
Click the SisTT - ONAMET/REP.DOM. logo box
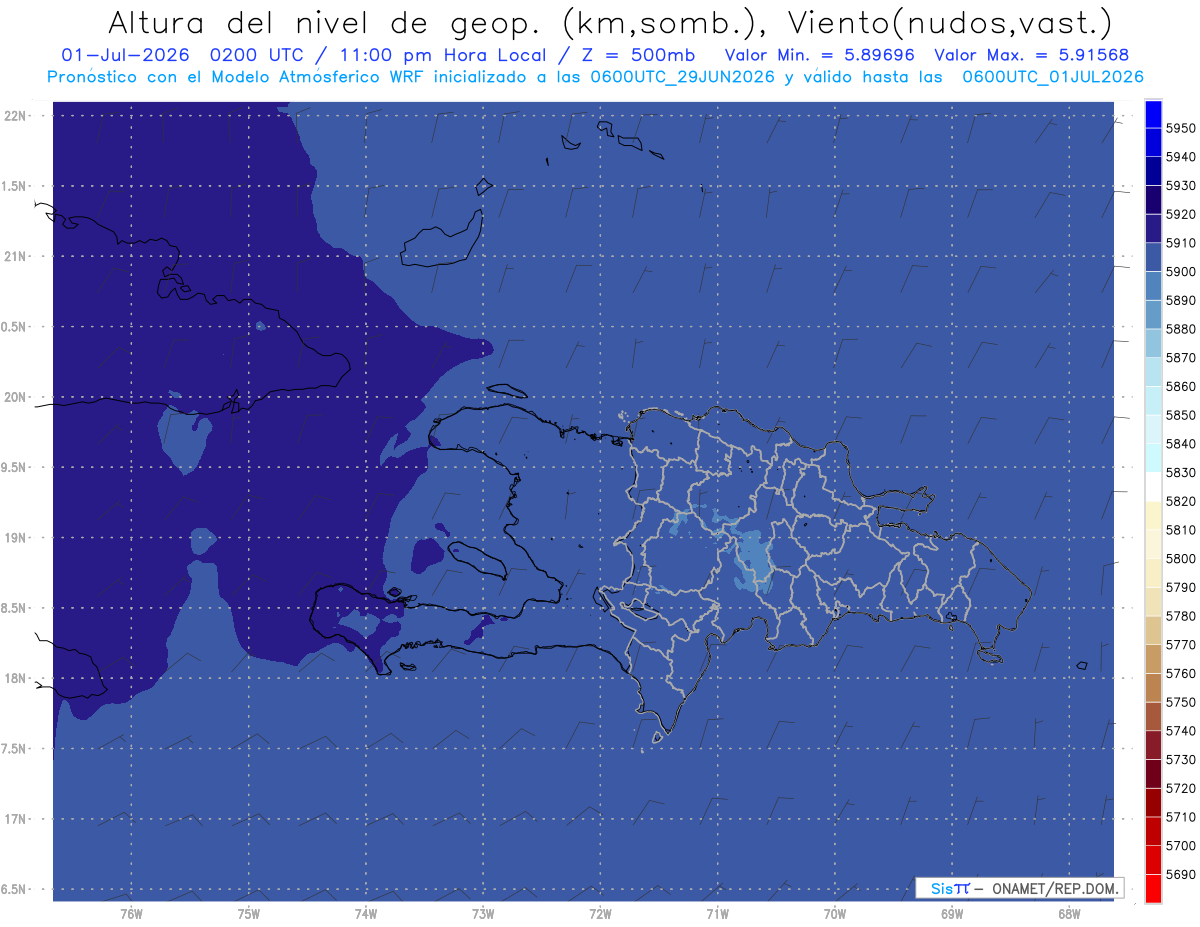click(x=1019, y=888)
